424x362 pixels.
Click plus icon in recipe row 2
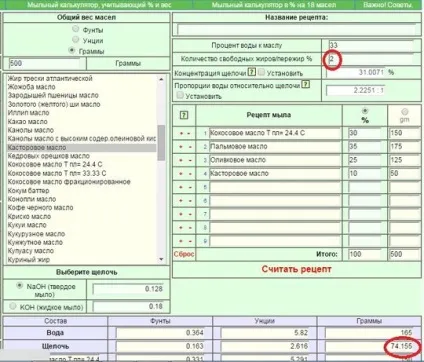click(x=181, y=147)
